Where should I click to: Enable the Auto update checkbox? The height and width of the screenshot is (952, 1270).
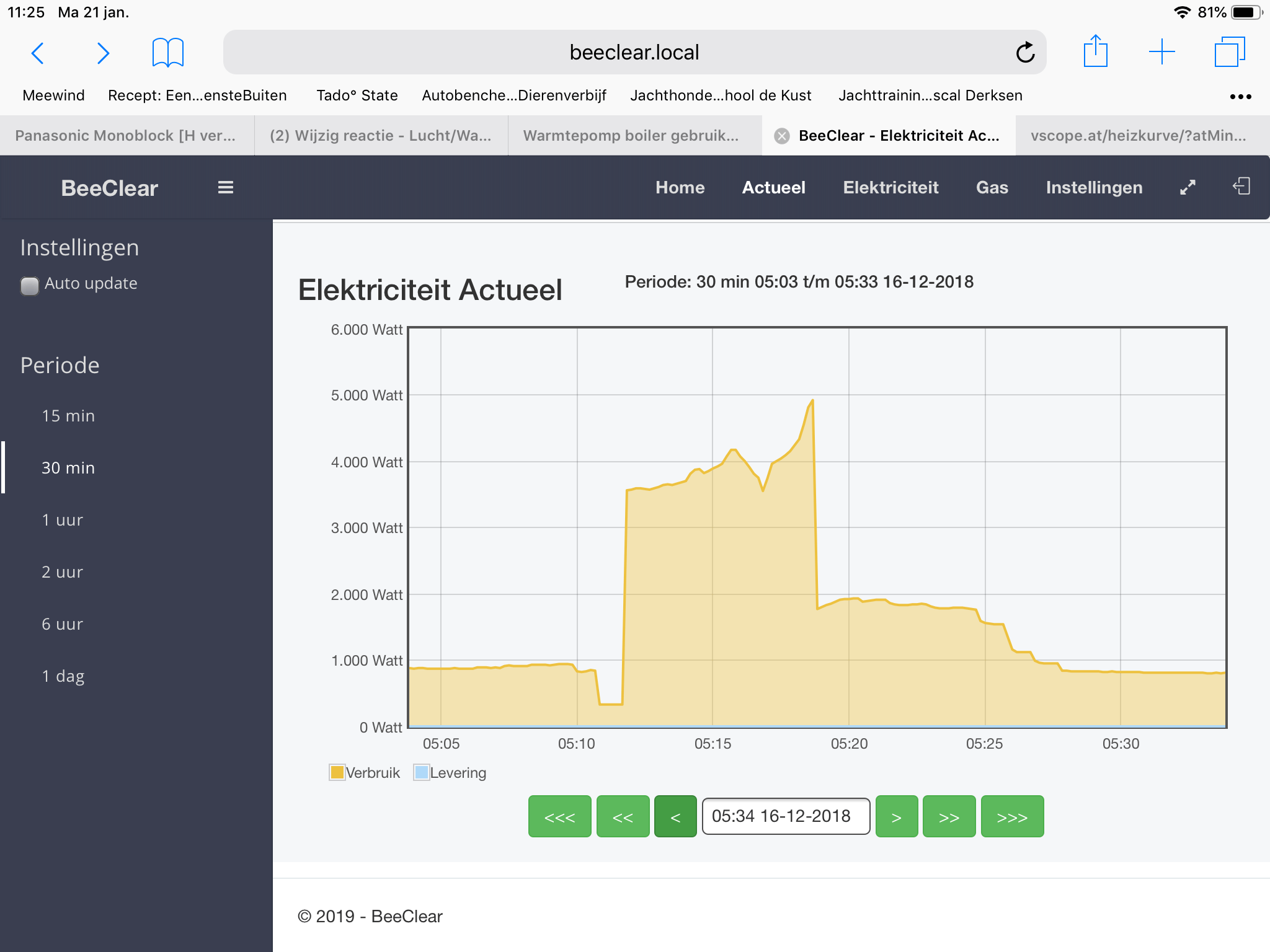coord(30,285)
